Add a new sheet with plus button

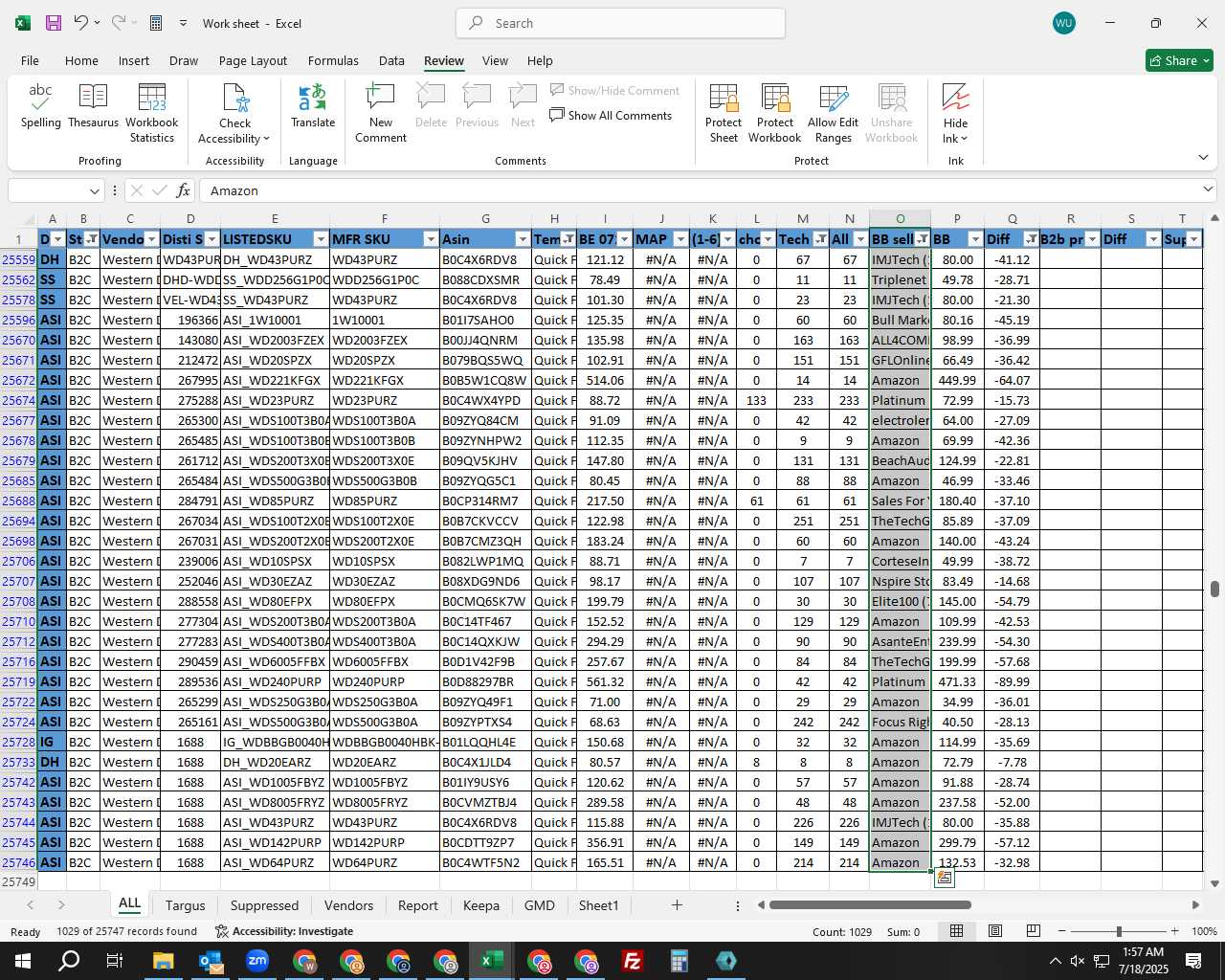point(677,905)
